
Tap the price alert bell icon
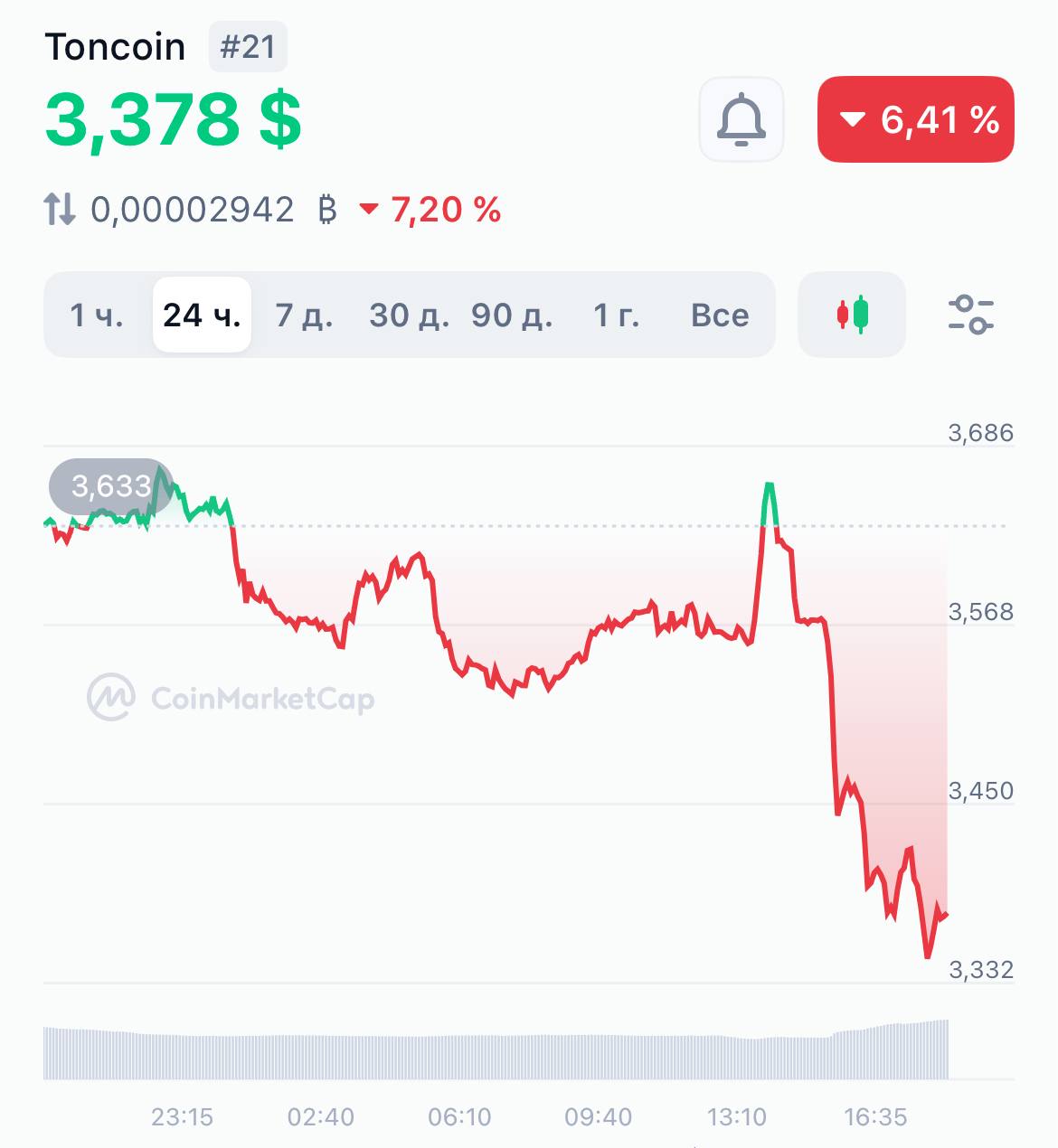[x=742, y=119]
